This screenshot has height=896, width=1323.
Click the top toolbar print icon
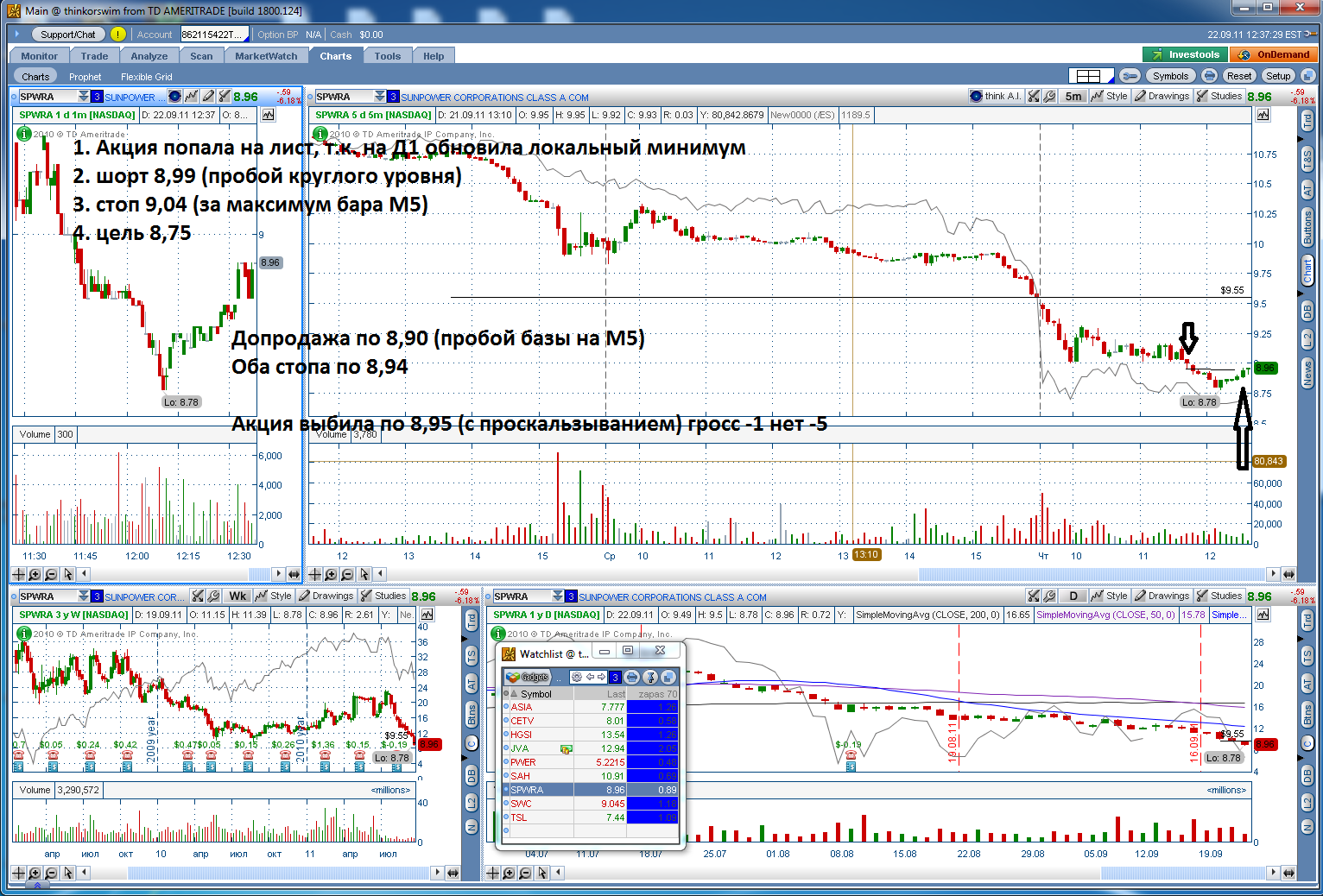click(1209, 76)
